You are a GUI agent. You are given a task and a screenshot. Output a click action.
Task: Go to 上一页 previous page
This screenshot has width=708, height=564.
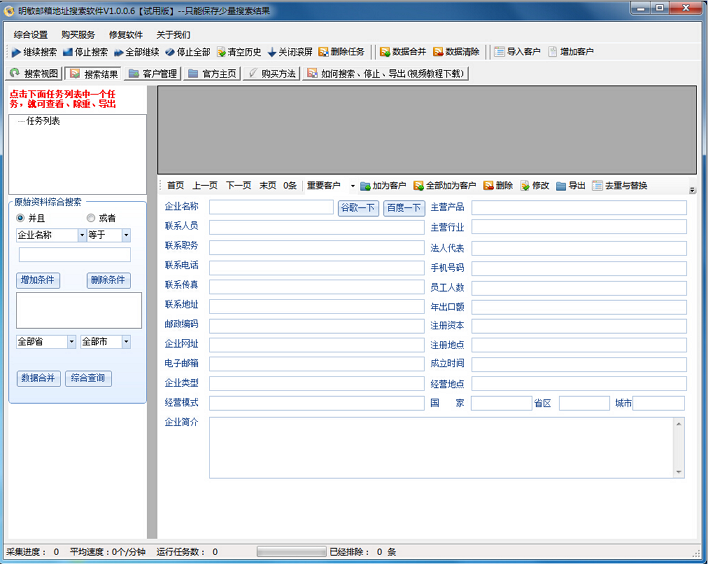tap(205, 186)
